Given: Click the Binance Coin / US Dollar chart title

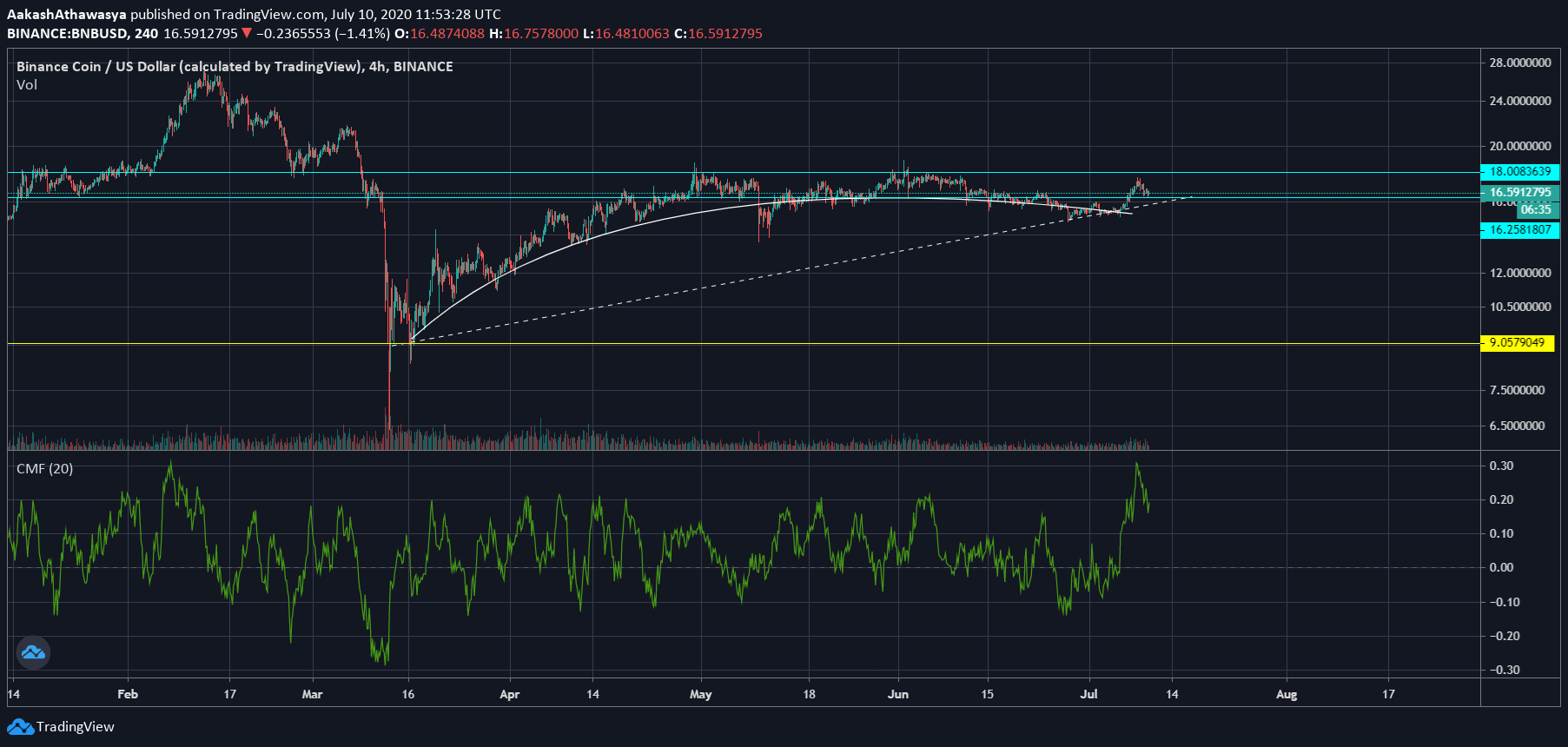Looking at the screenshot, I should coord(235,67).
